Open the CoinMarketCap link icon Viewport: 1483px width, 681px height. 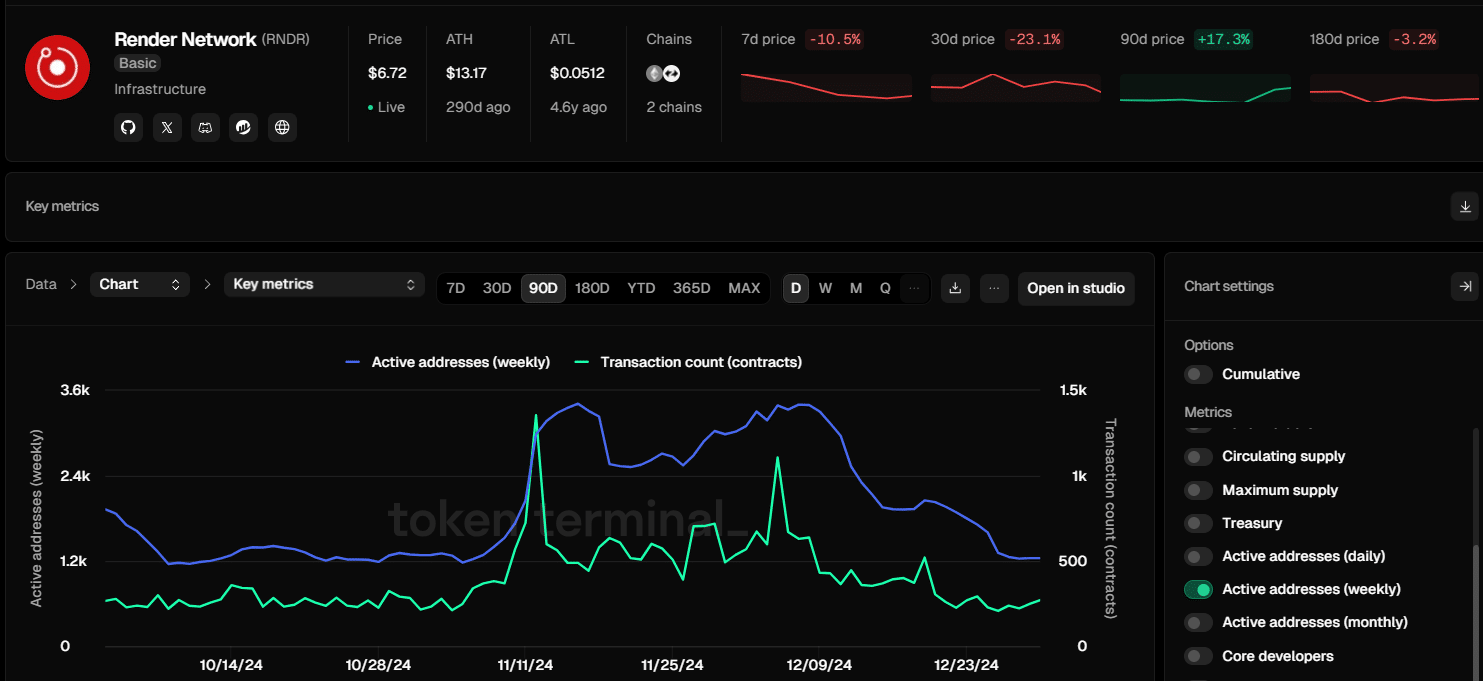[243, 127]
